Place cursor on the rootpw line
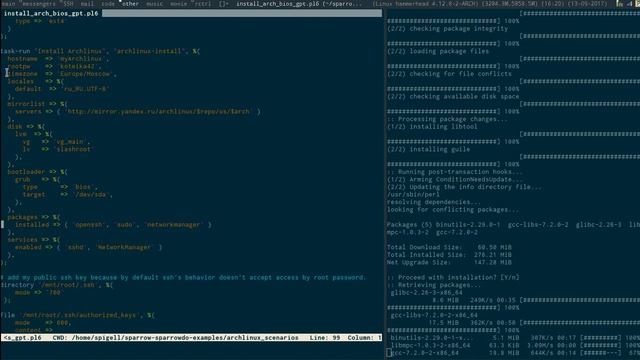Screen dimensions: 640x360 [54, 66]
